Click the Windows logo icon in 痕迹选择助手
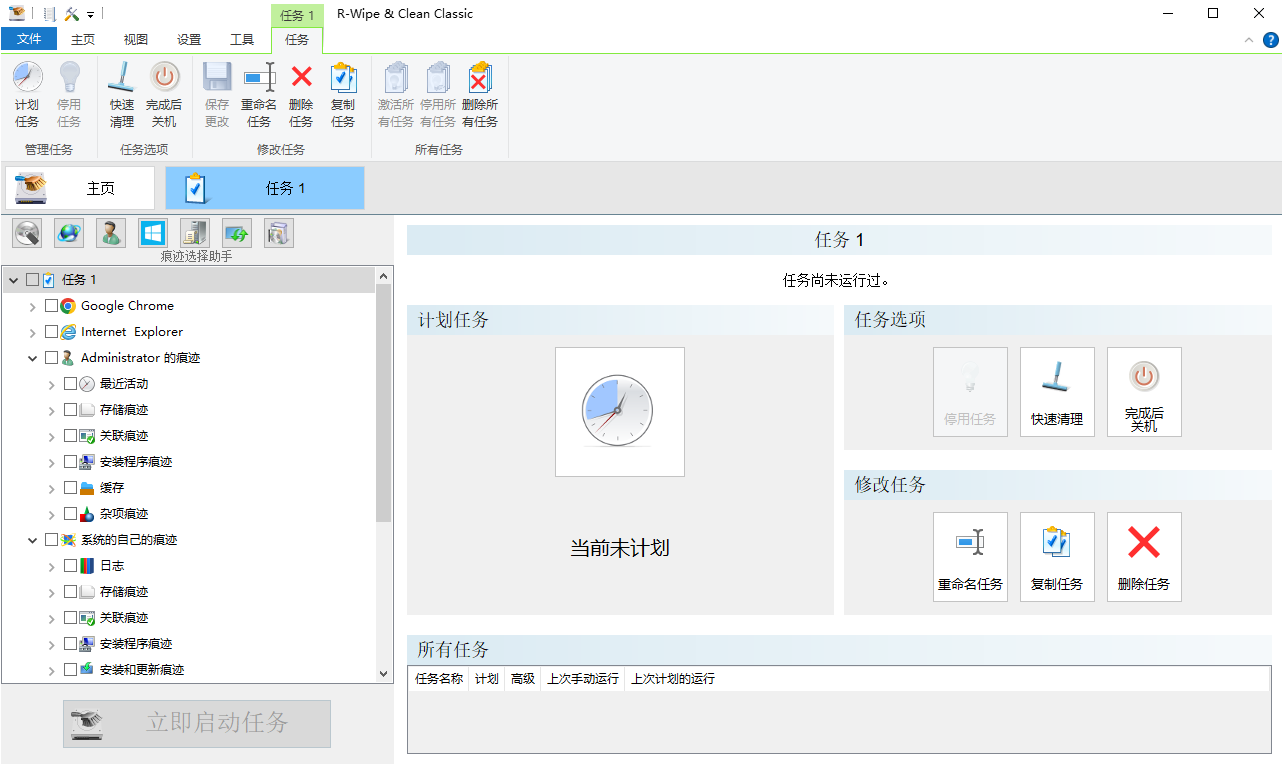The image size is (1283, 765). (x=153, y=233)
